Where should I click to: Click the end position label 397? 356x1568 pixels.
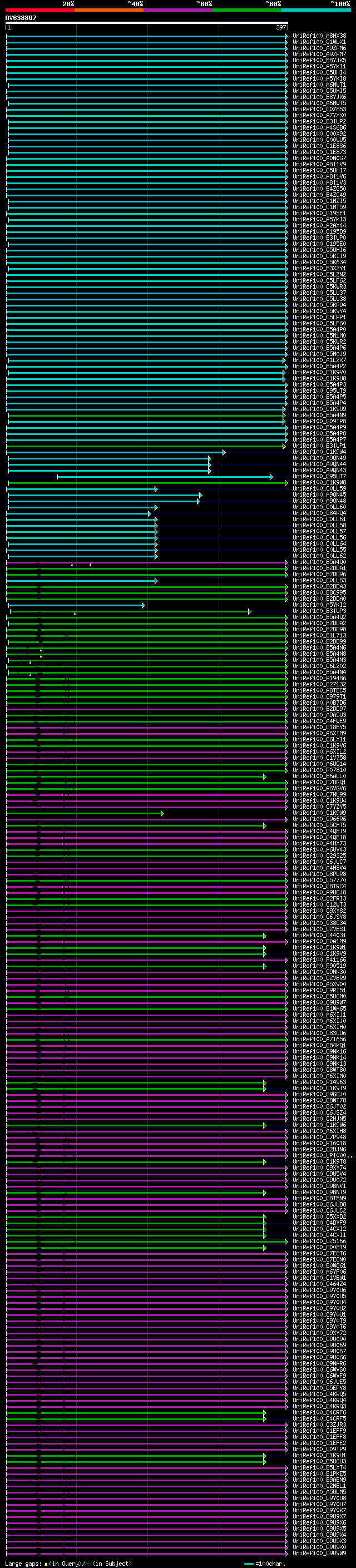(x=280, y=27)
